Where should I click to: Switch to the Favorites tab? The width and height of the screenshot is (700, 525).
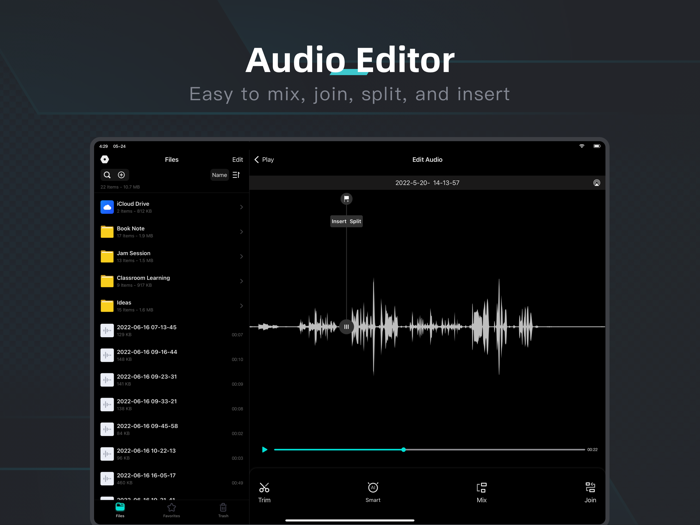tap(171, 510)
